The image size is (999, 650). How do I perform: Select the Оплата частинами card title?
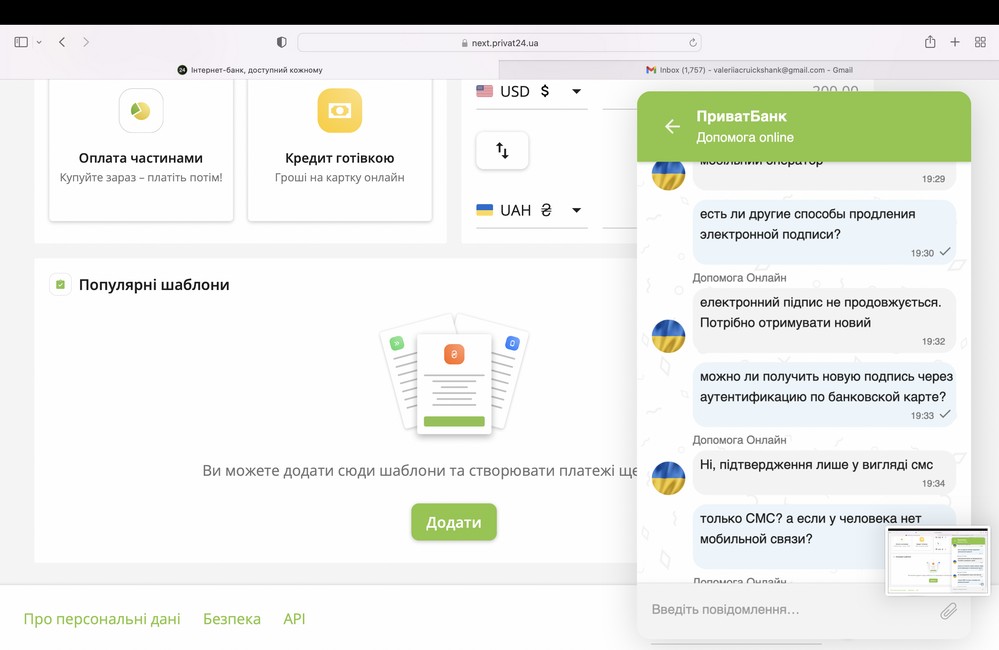[x=141, y=158]
